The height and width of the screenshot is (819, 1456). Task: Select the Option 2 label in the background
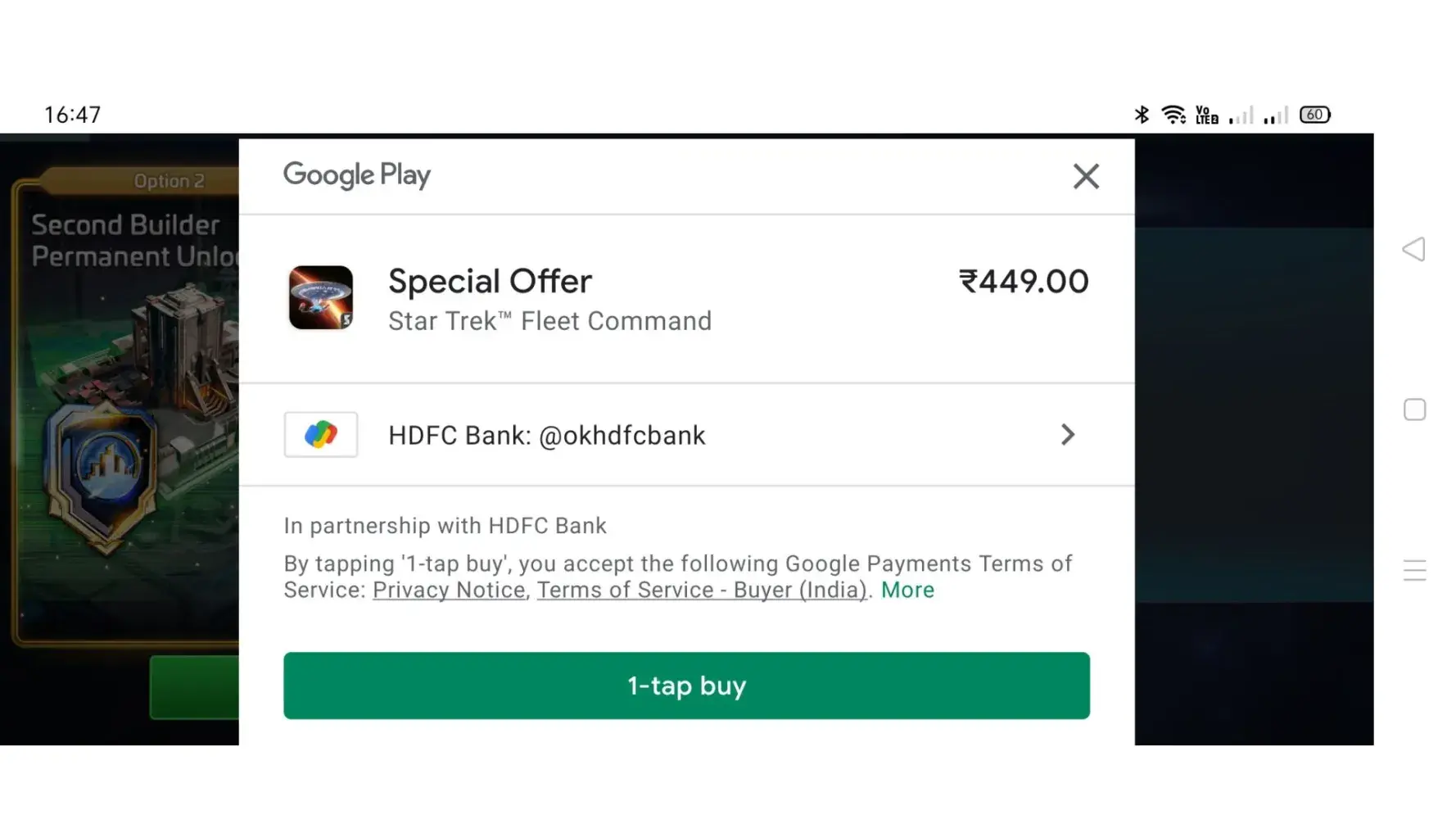(169, 181)
